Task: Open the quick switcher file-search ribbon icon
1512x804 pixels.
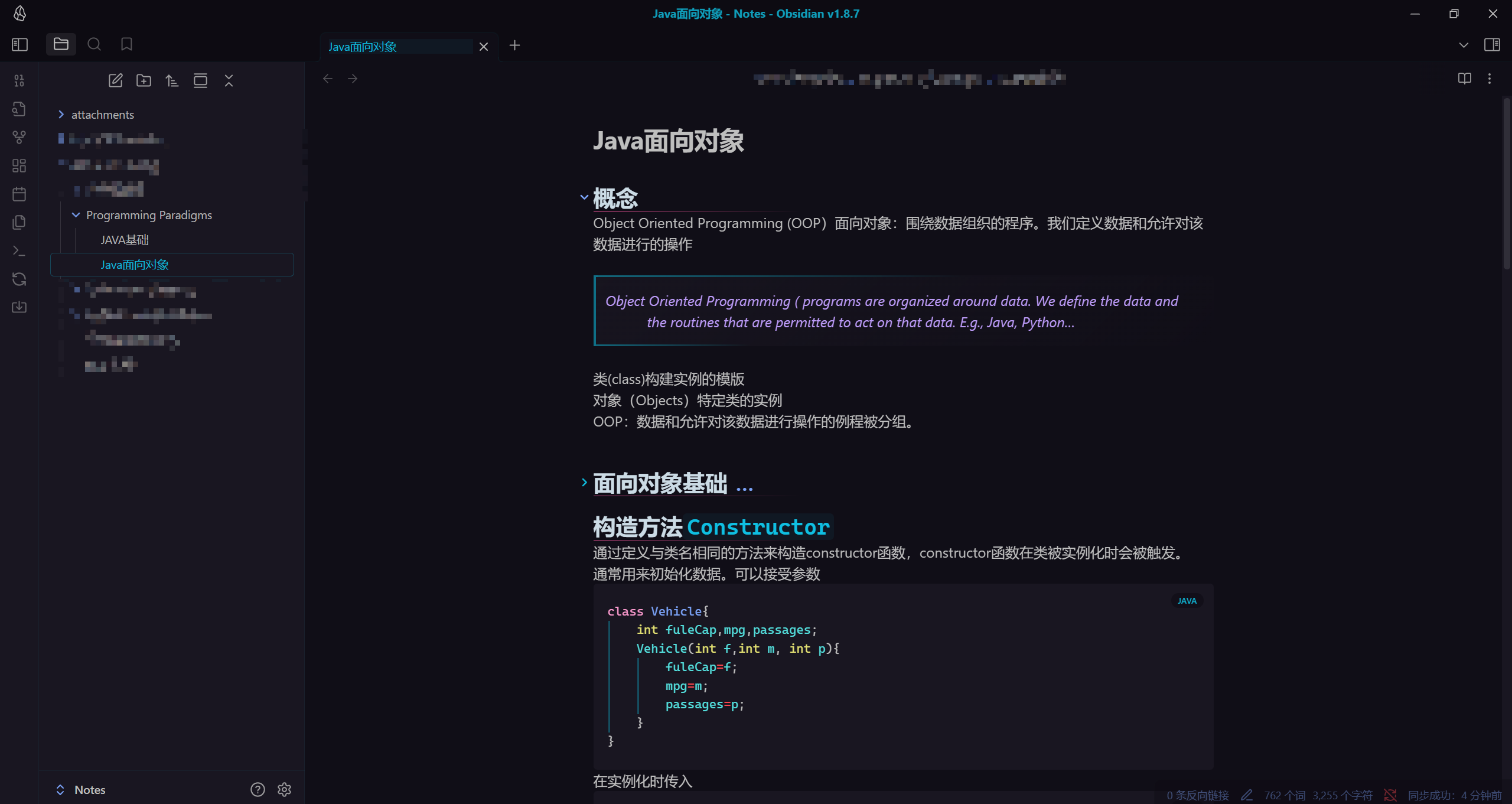Action: [19, 109]
